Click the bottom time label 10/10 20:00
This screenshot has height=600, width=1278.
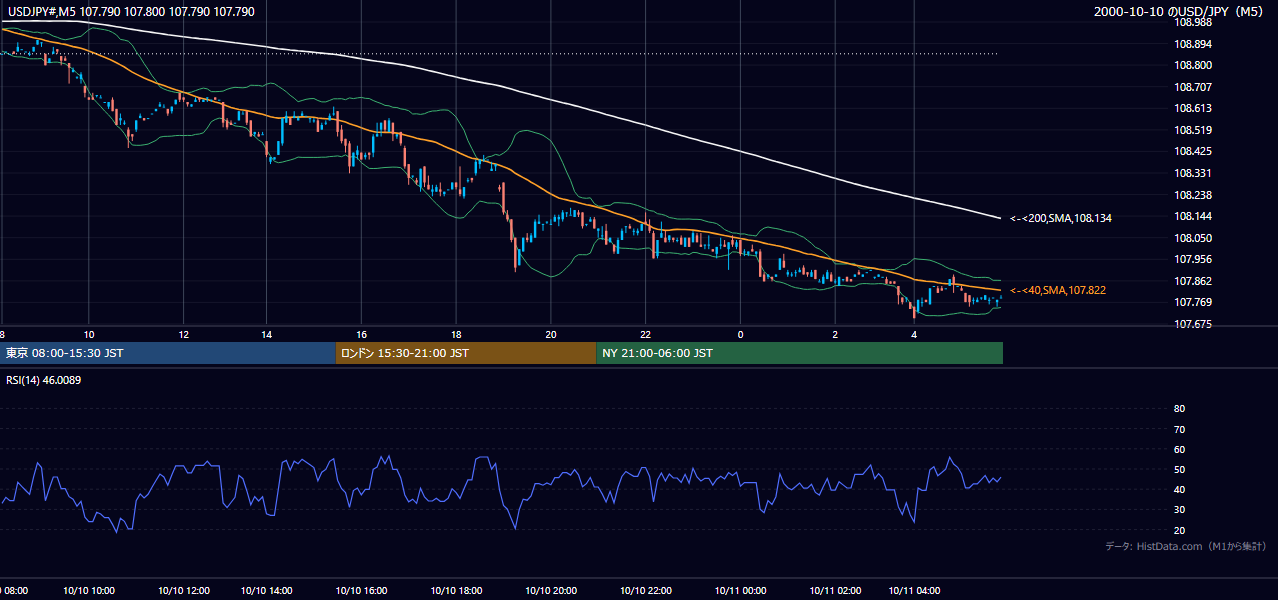[x=551, y=591]
